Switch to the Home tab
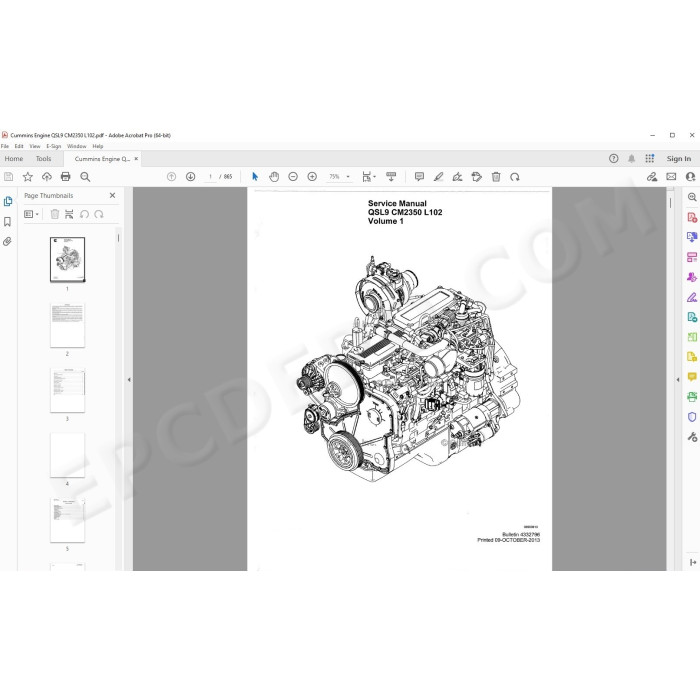The width and height of the screenshot is (700, 700). click(14, 159)
